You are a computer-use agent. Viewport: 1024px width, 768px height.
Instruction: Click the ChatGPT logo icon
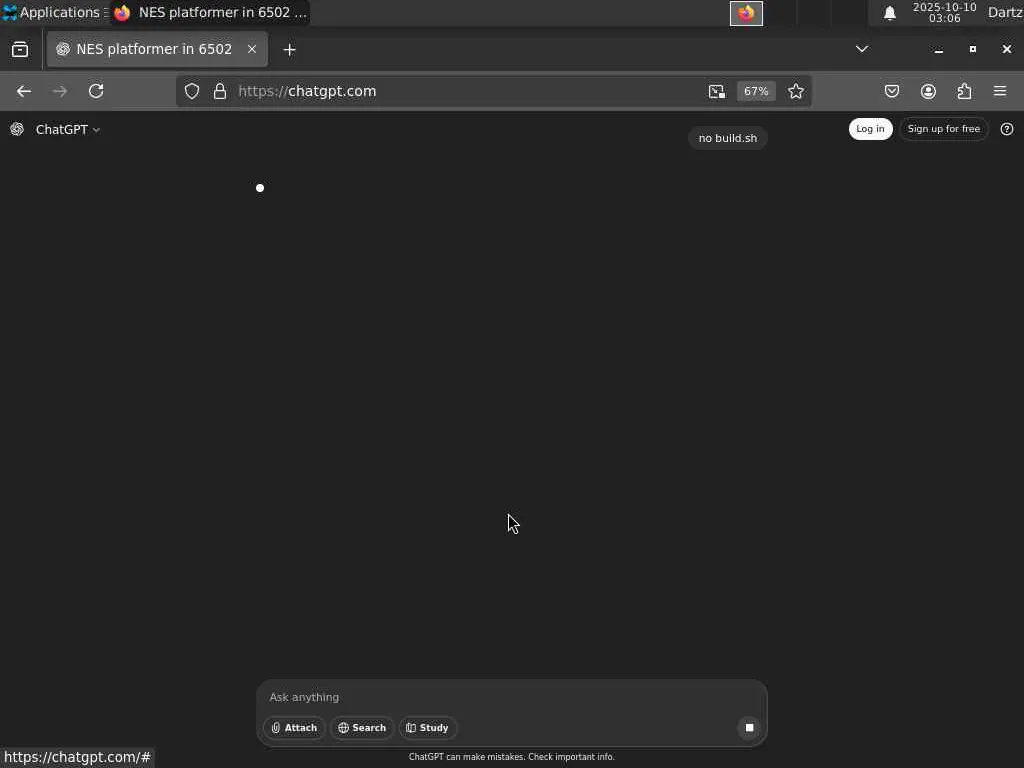point(17,129)
